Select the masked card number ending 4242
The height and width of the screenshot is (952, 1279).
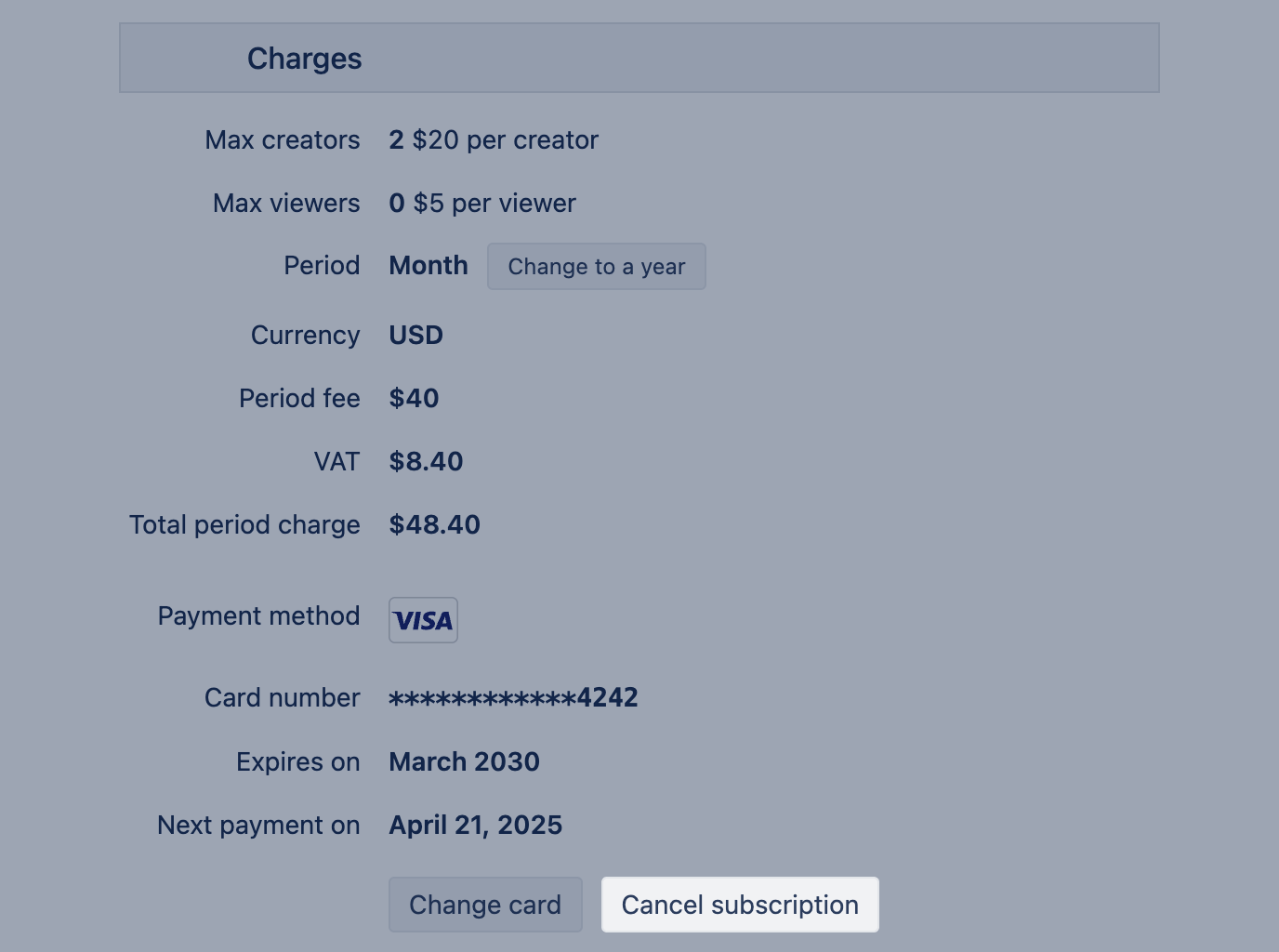point(513,698)
